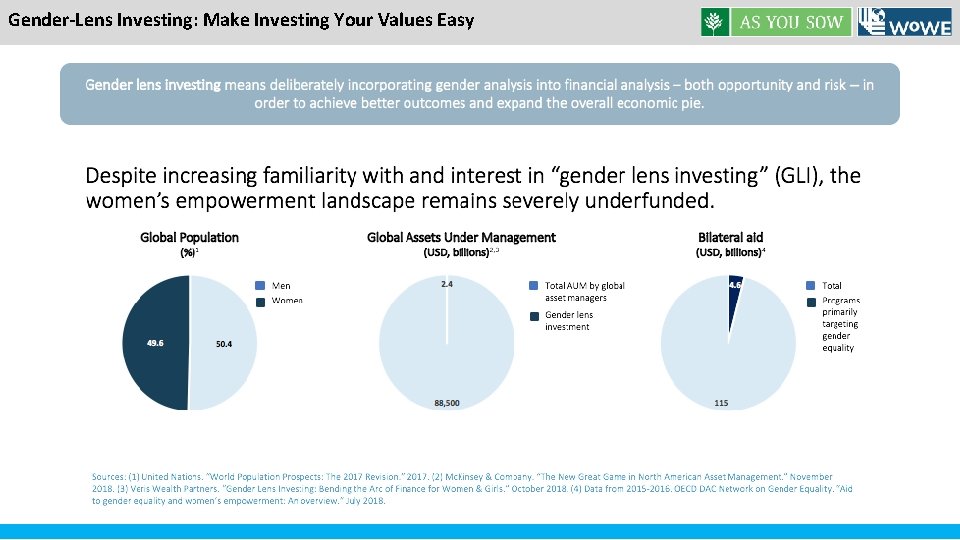960x540 pixels.
Task: Click the 115 value in Bilateral aid pie
Action: tap(720, 403)
